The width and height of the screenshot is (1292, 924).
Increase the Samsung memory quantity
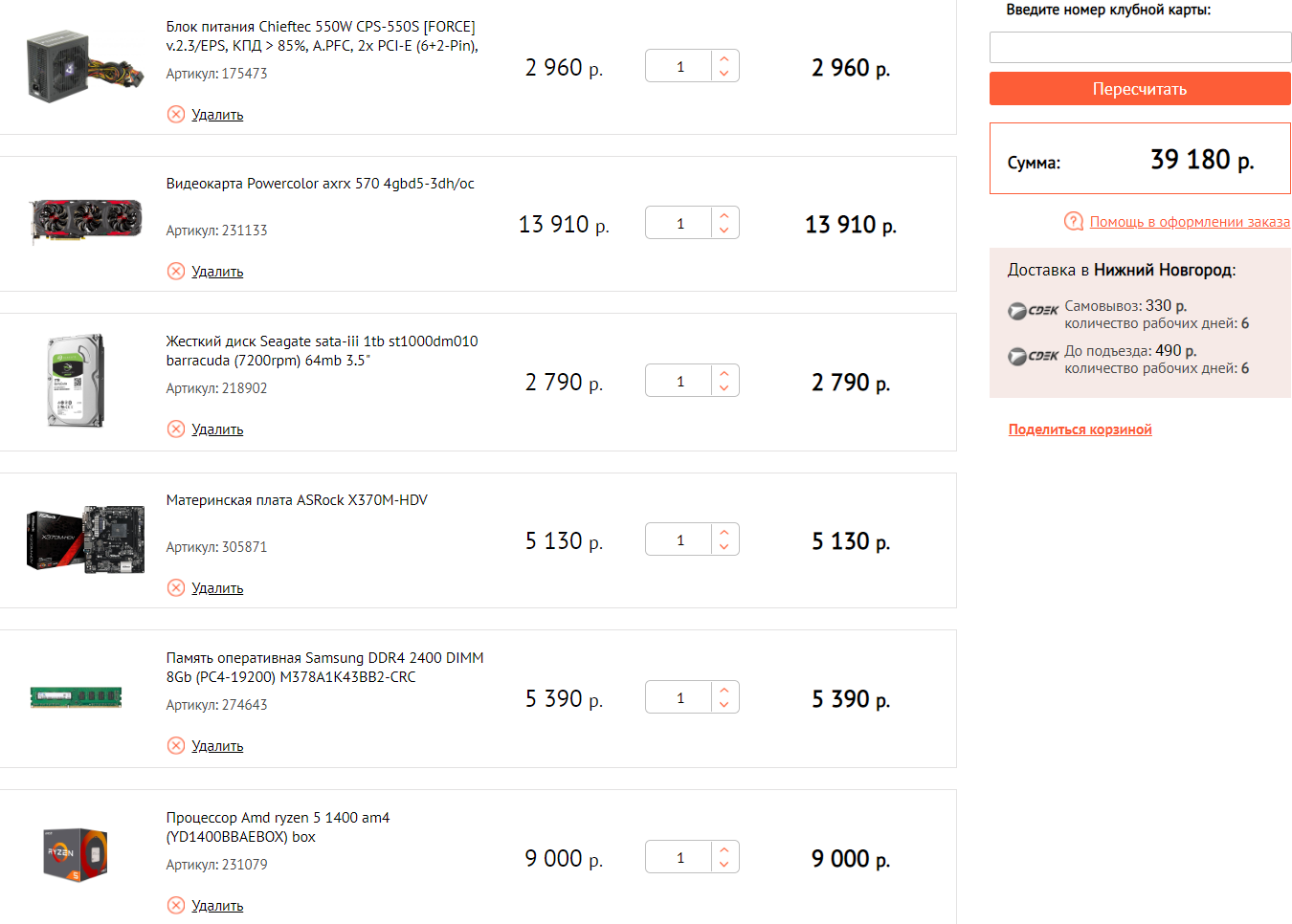tap(724, 691)
